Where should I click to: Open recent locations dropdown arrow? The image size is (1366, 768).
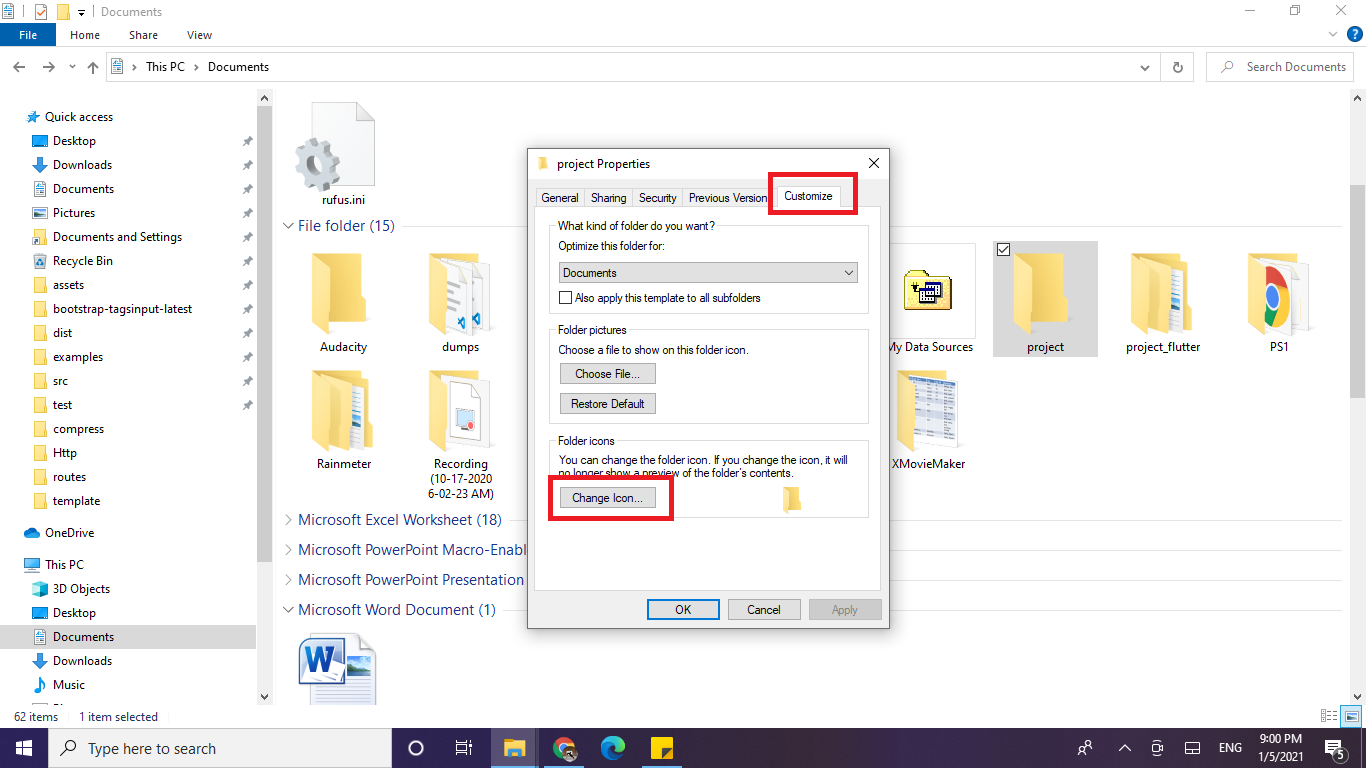coord(72,67)
